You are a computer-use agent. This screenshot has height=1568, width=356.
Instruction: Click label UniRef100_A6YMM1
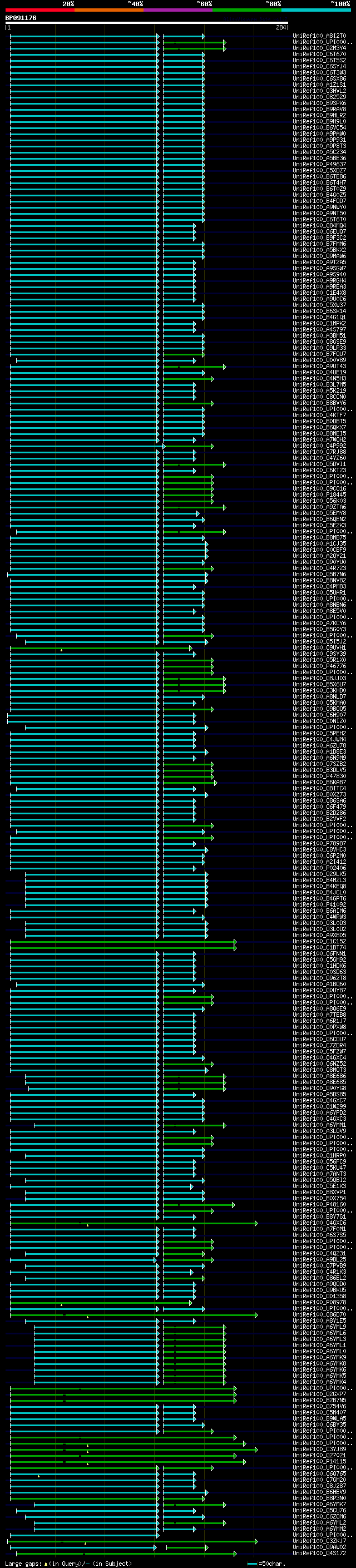pos(319,1125)
